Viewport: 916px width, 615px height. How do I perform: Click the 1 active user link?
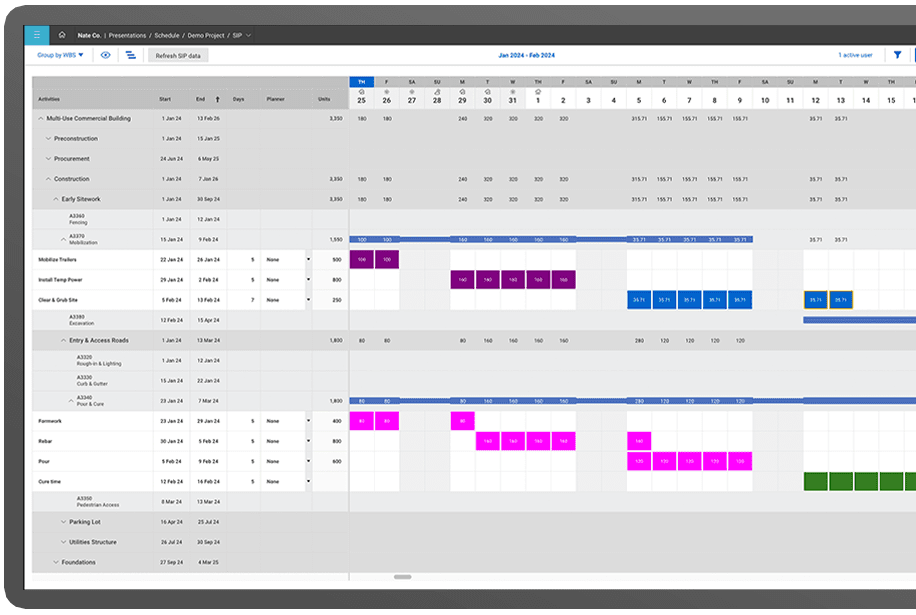click(x=857, y=56)
